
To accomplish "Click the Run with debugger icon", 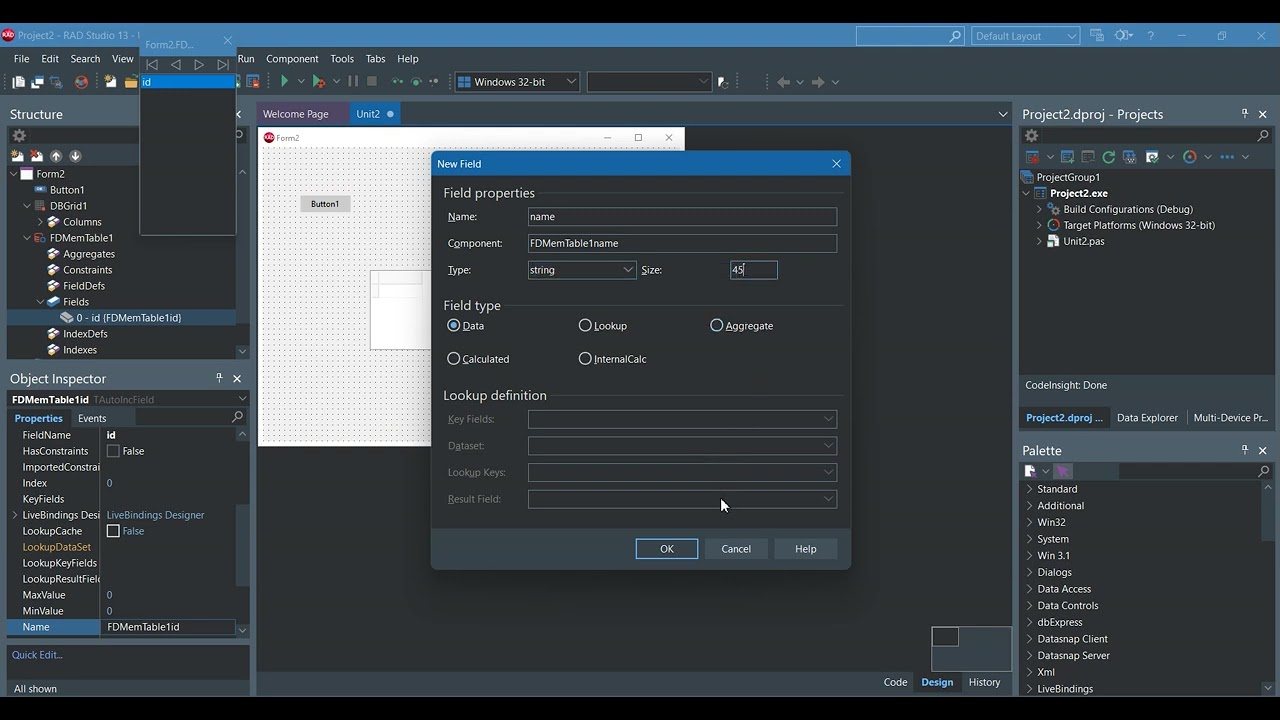I will pyautogui.click(x=318, y=82).
